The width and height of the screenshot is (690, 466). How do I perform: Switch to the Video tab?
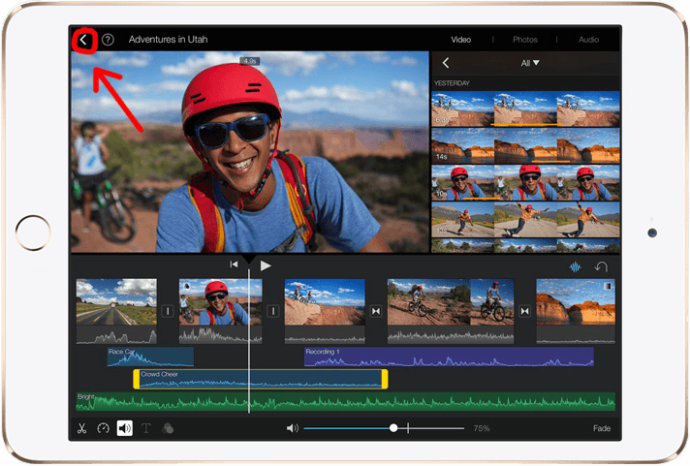click(461, 40)
